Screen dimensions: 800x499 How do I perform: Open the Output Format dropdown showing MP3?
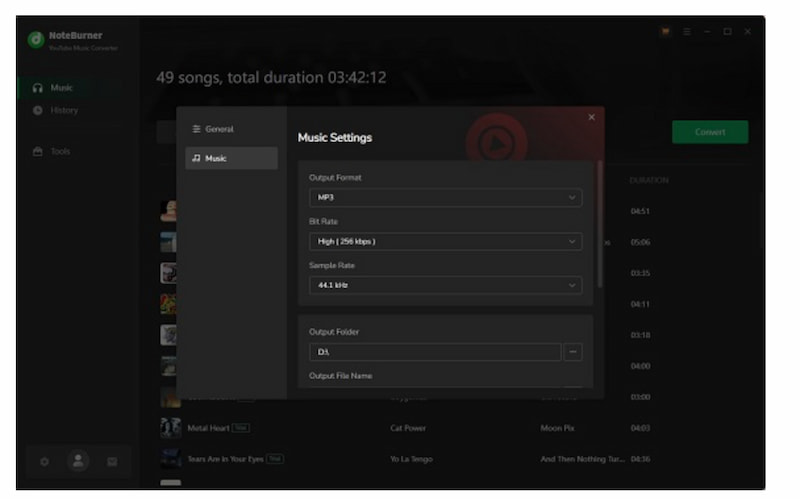tap(445, 197)
